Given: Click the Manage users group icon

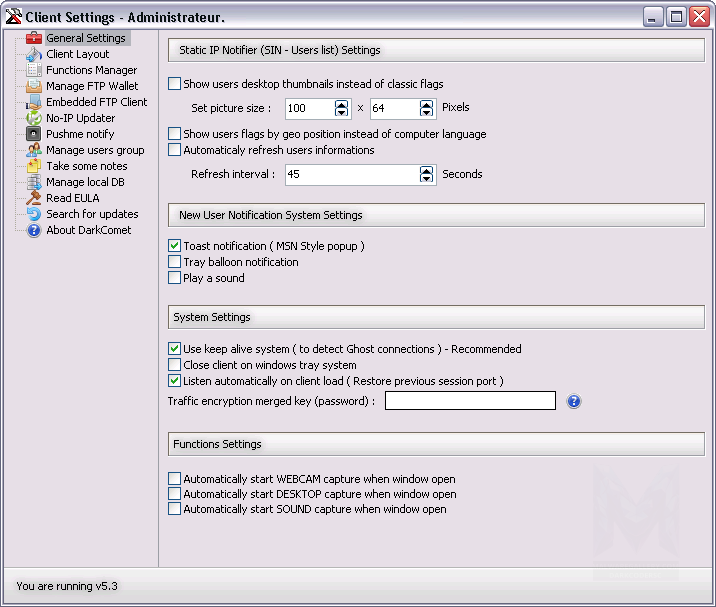Looking at the screenshot, I should click(x=34, y=150).
